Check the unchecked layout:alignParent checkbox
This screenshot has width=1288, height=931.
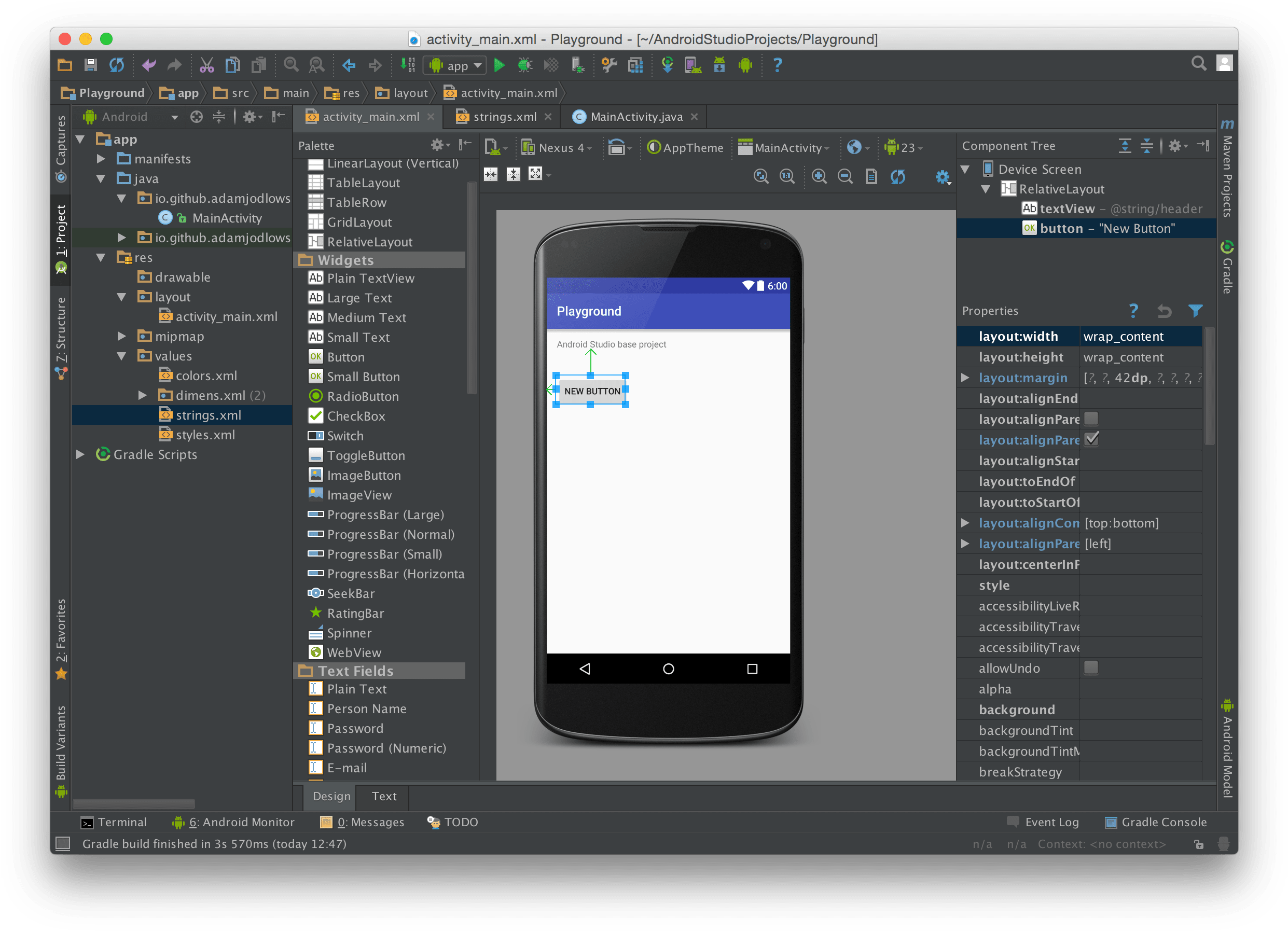point(1090,419)
